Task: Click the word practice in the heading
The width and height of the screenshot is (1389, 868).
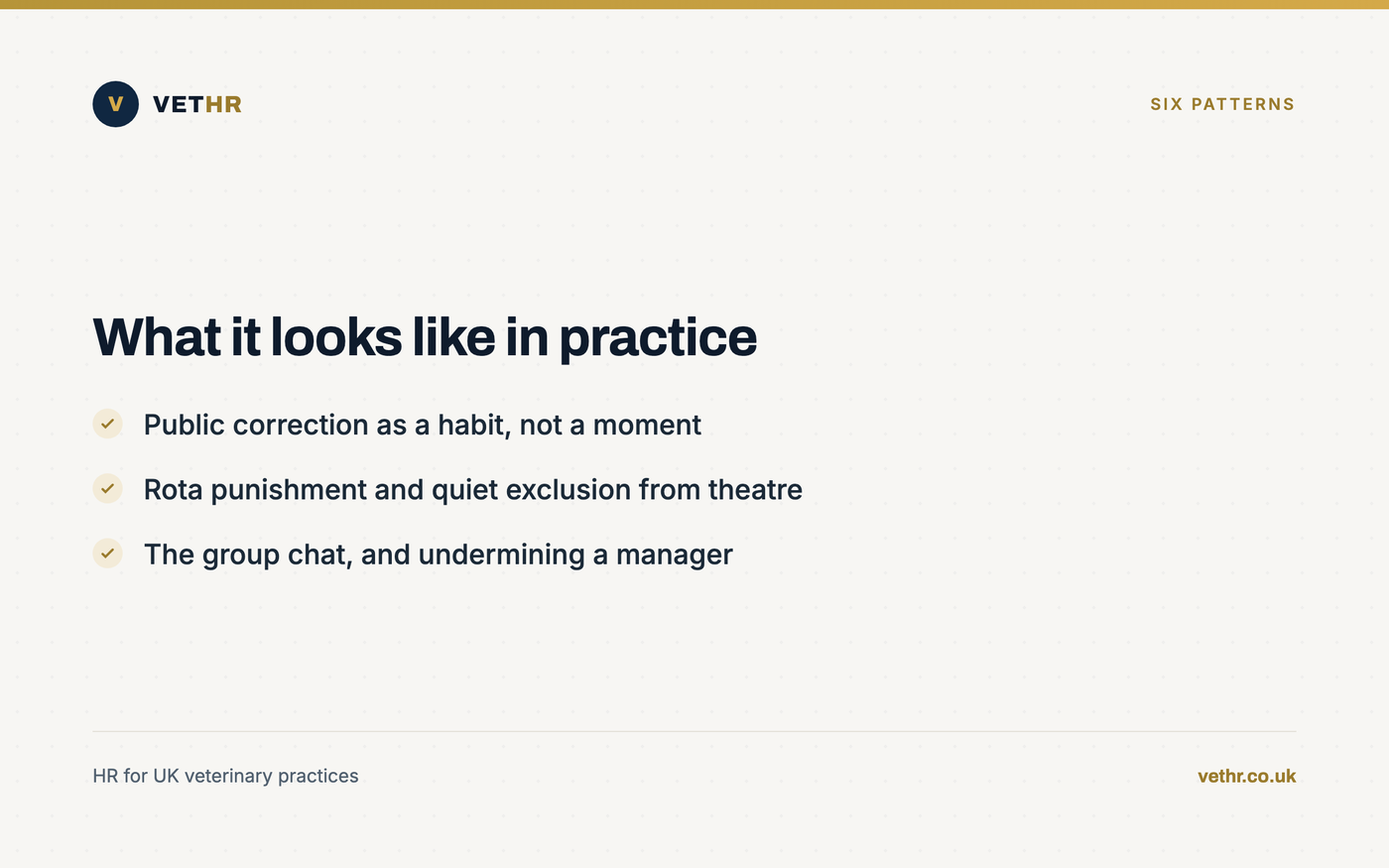Action: point(658,338)
